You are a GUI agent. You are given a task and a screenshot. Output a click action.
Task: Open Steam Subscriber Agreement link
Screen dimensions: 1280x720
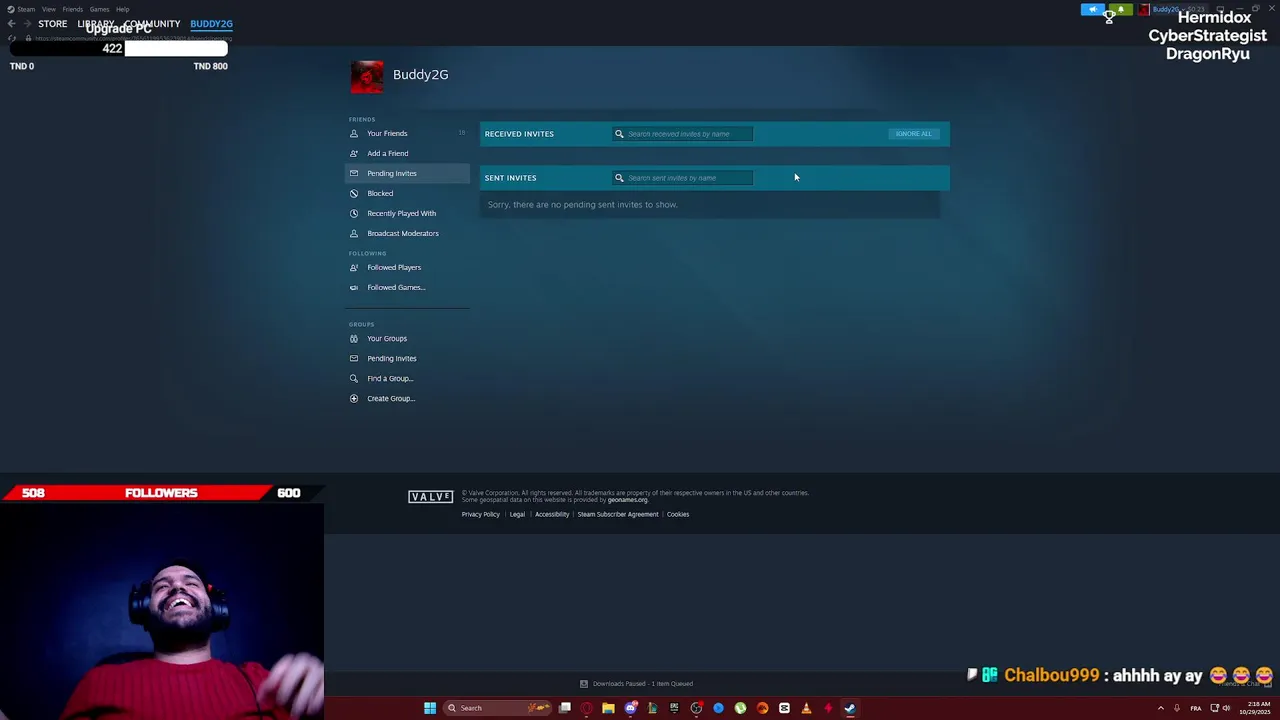tap(618, 514)
